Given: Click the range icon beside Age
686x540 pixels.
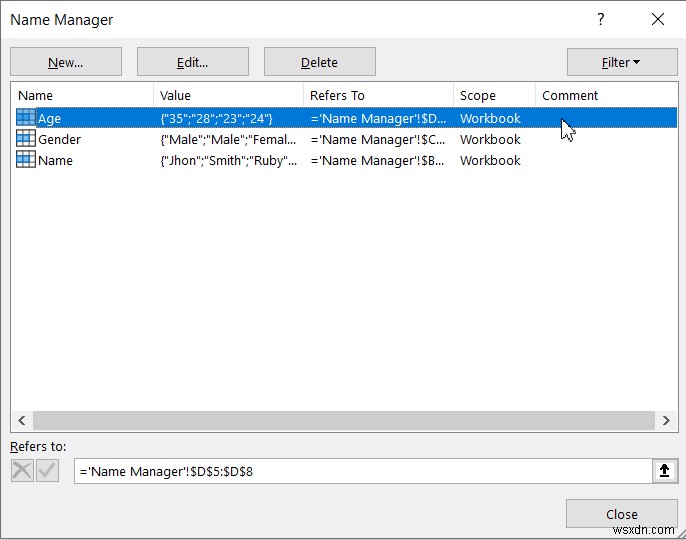Looking at the screenshot, I should click(x=26, y=118).
